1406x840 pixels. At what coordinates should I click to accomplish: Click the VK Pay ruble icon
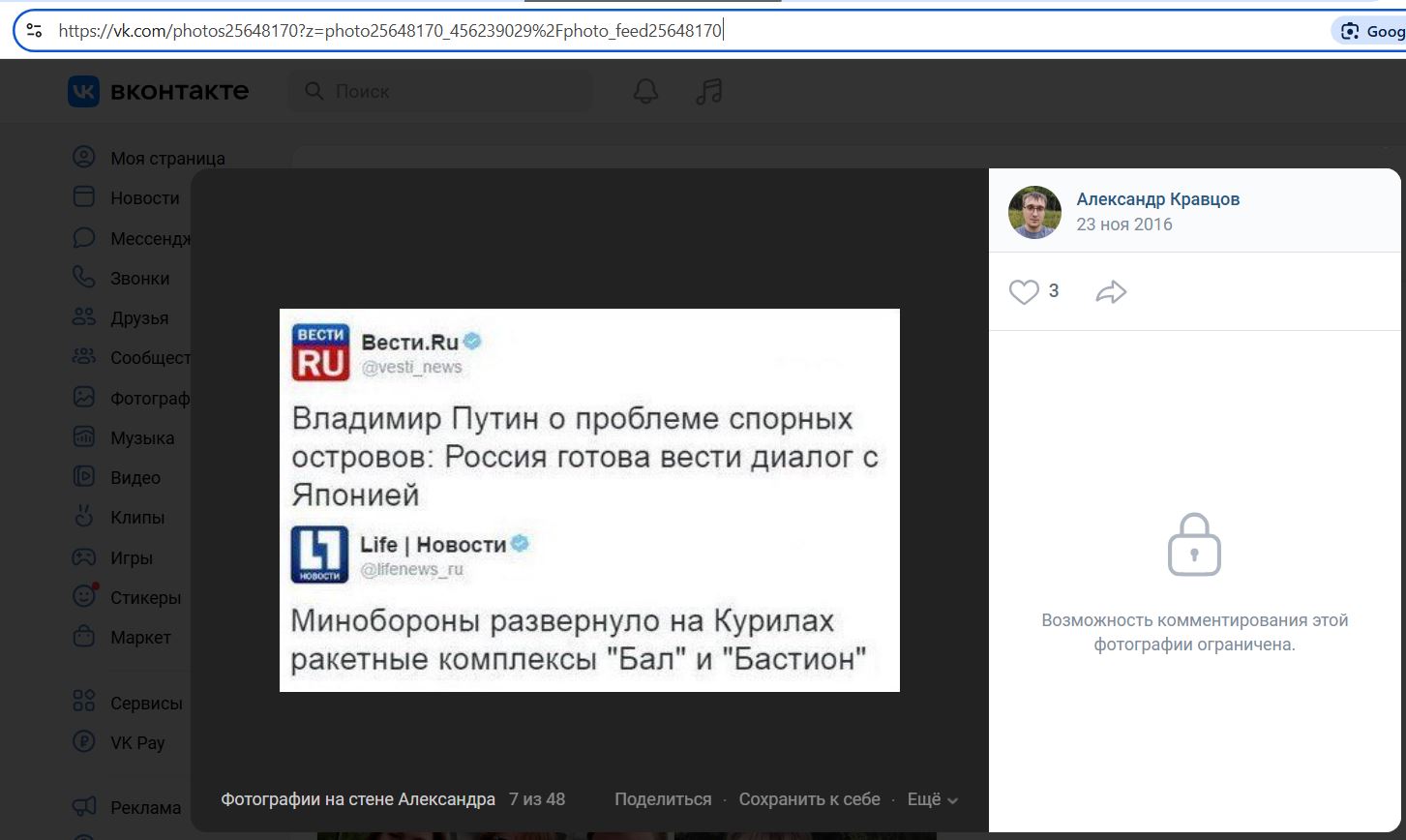pyautogui.click(x=84, y=742)
